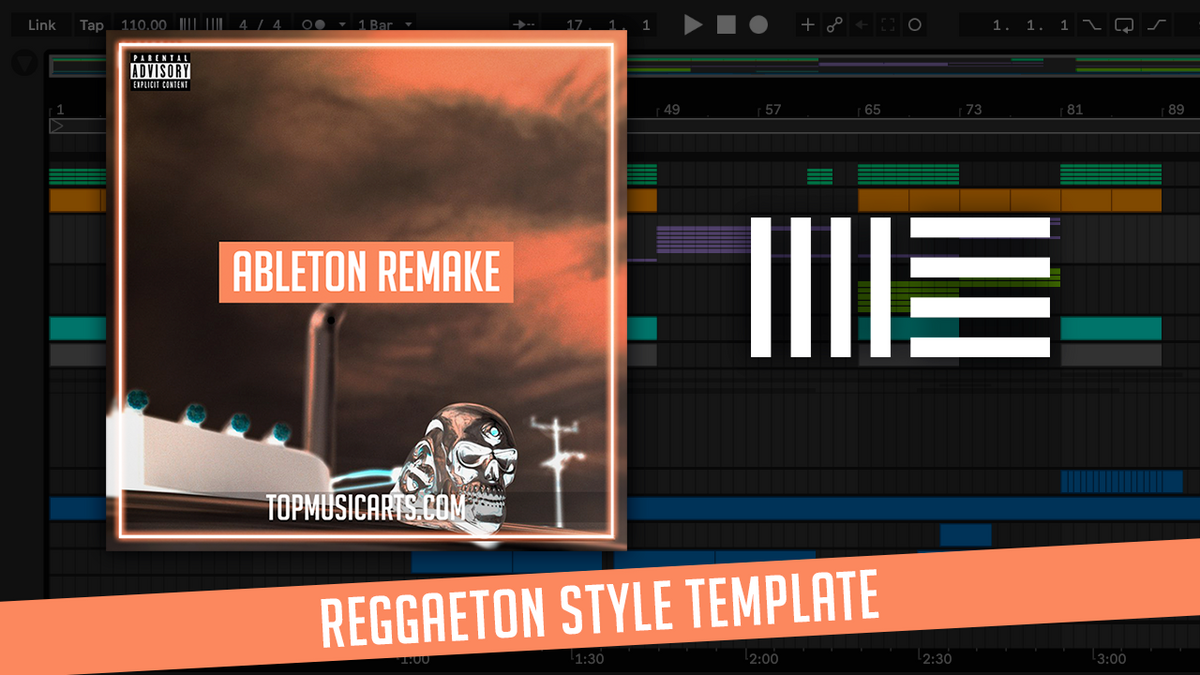This screenshot has height=675, width=1200.
Task: Capture recently played MIDI
Action: [x=888, y=24]
